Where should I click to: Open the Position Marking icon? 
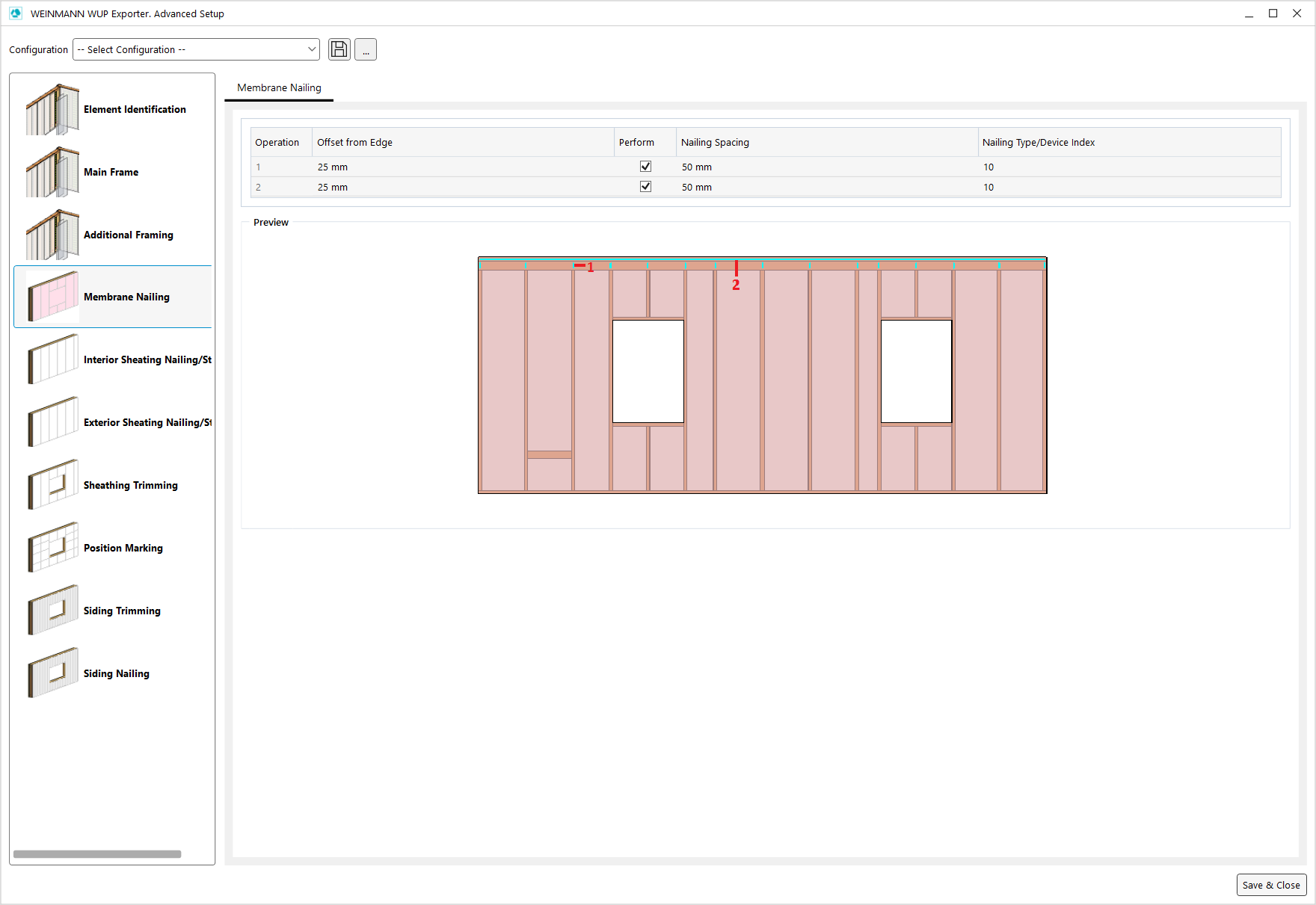[52, 549]
